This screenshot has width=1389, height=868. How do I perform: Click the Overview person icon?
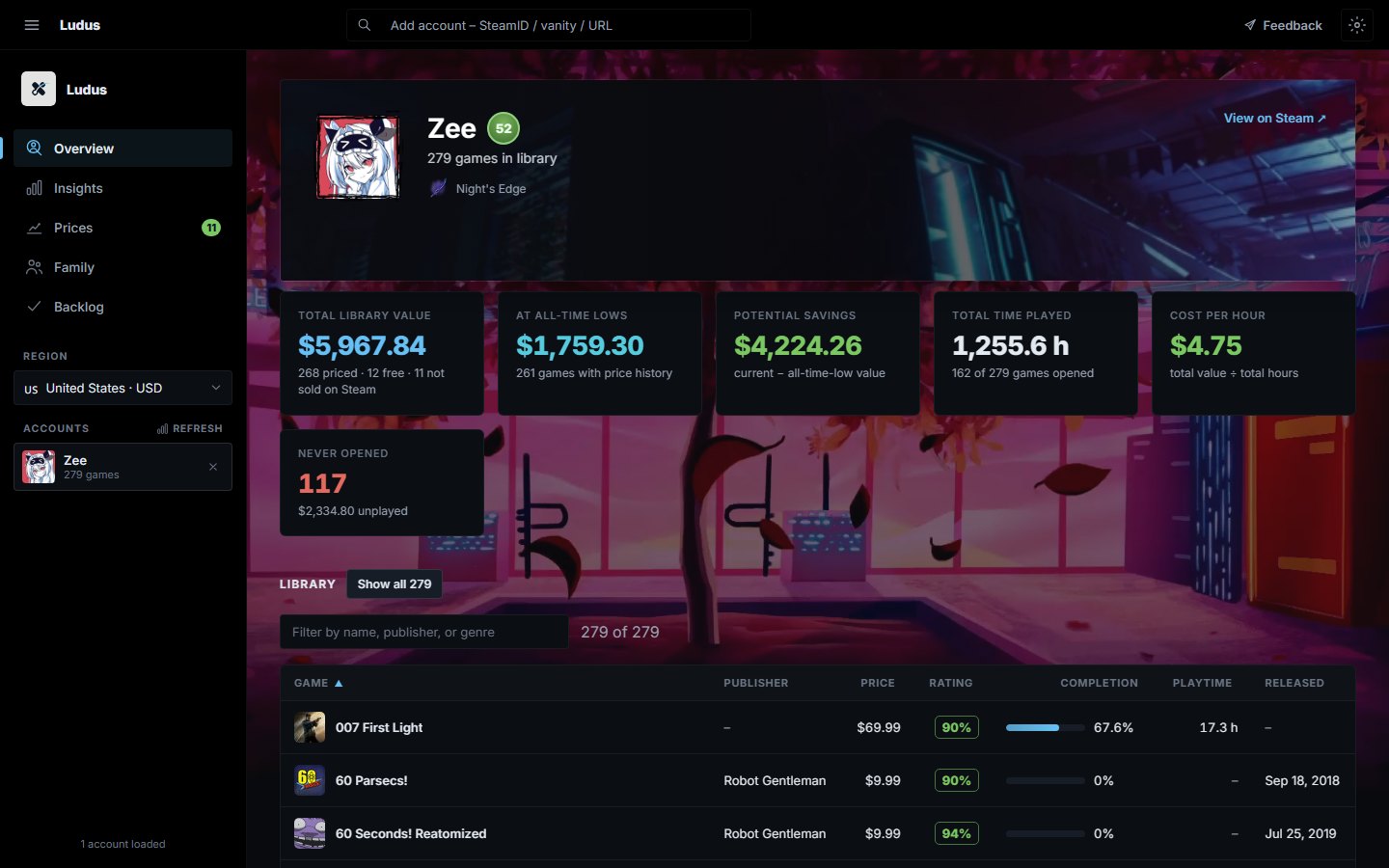tap(34, 148)
